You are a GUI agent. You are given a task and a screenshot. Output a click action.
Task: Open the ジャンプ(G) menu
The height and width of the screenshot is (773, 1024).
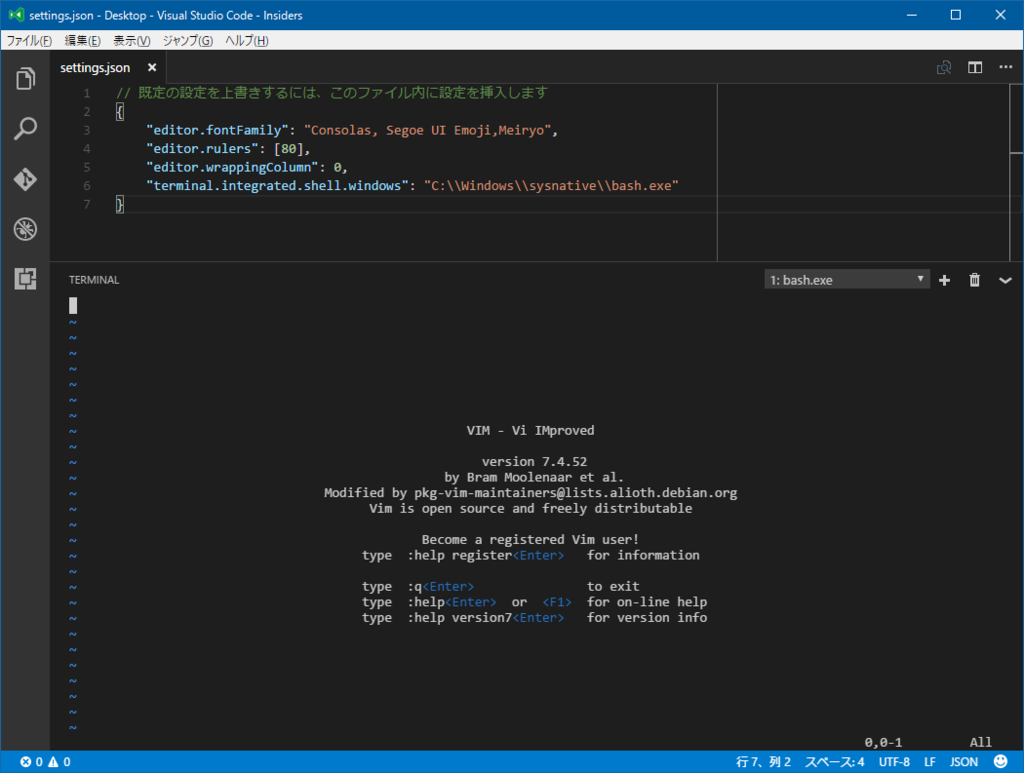[187, 40]
